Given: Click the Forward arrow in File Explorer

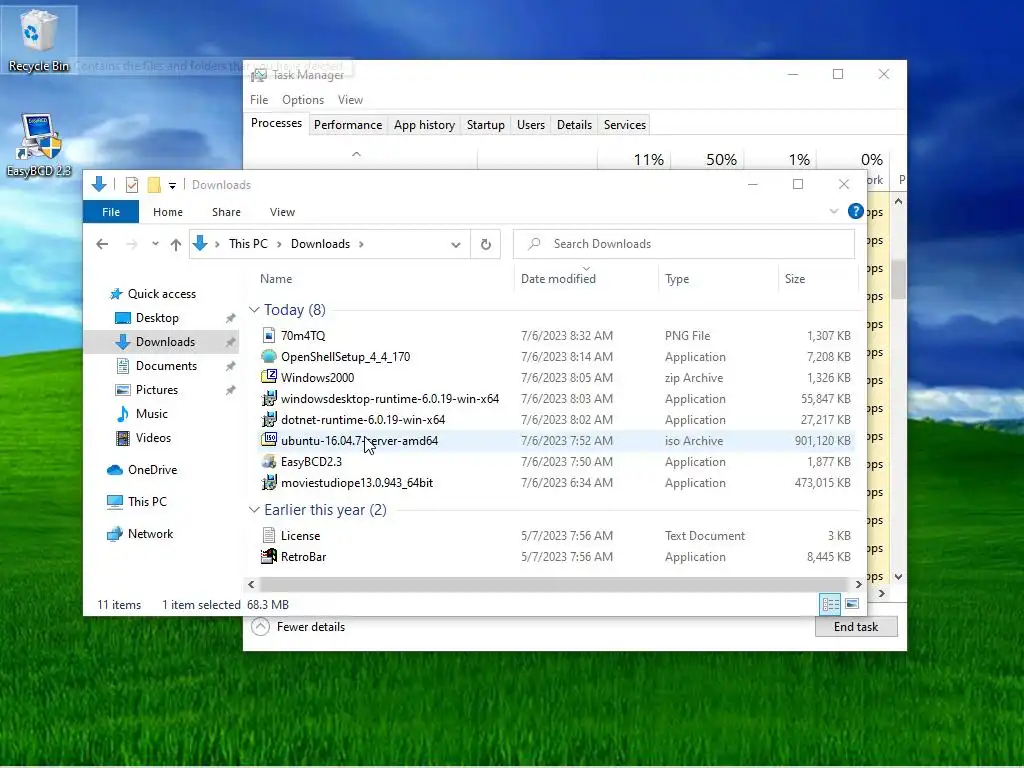Looking at the screenshot, I should coord(131,244).
